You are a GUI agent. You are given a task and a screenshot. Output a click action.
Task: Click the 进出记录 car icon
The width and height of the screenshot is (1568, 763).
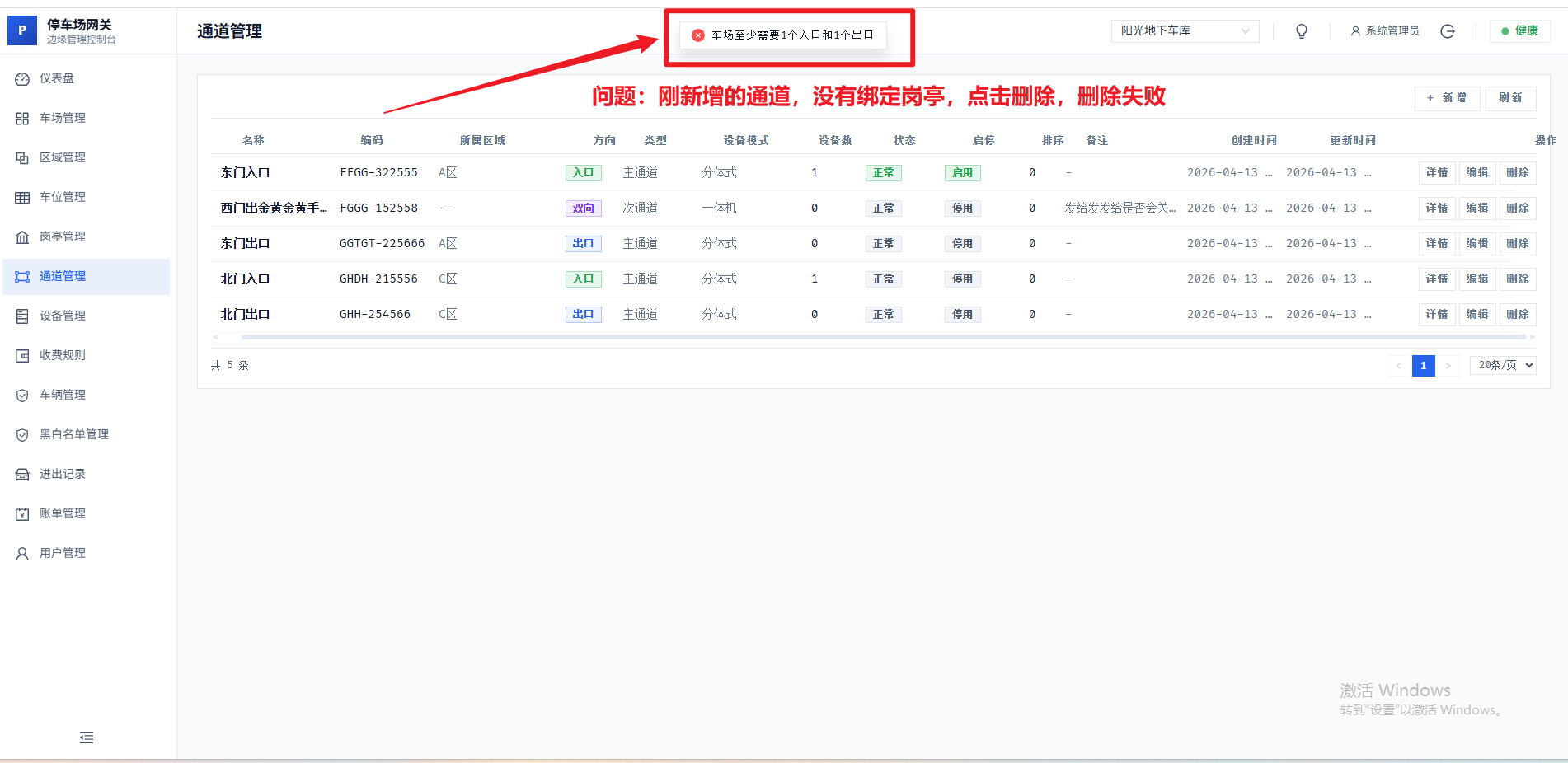[x=22, y=475]
